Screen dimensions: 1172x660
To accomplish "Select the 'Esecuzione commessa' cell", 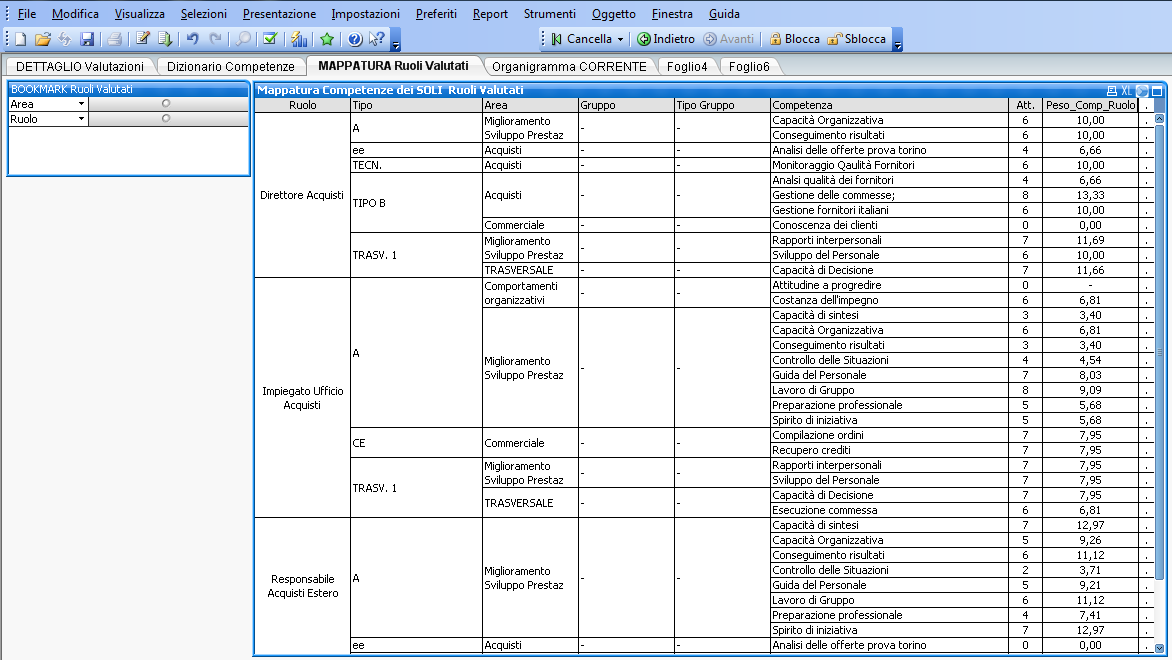I will (x=889, y=510).
